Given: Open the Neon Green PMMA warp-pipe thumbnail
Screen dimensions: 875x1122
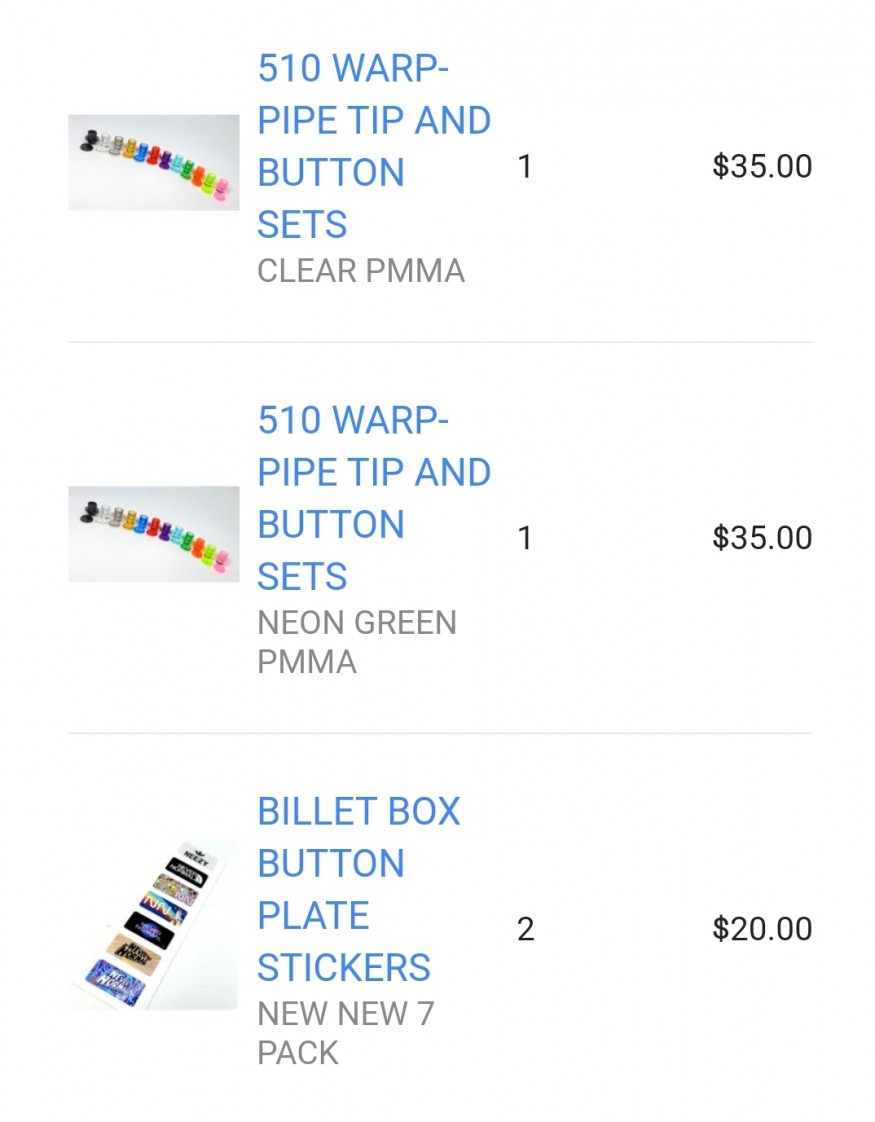Looking at the screenshot, I should (154, 534).
